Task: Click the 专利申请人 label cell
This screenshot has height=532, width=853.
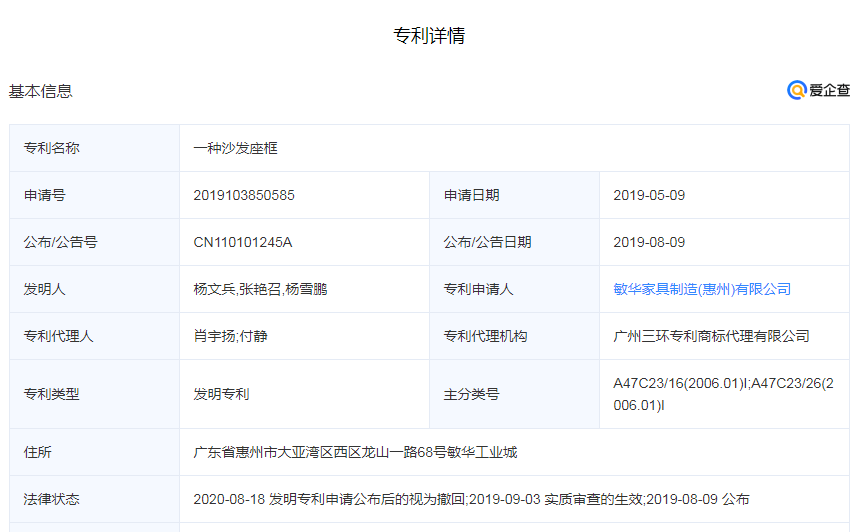Action: [x=478, y=289]
